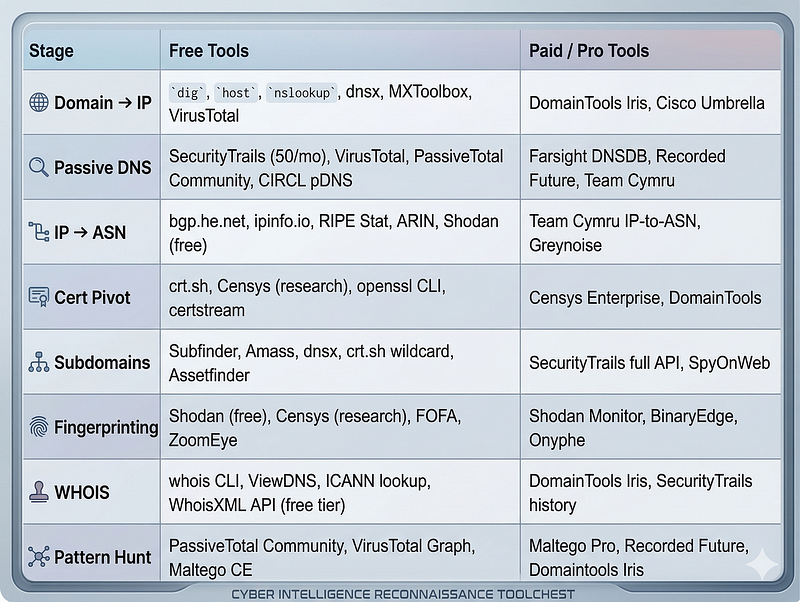Click the `dig` code snippet
Screen dimensions: 800x602
[187, 93]
